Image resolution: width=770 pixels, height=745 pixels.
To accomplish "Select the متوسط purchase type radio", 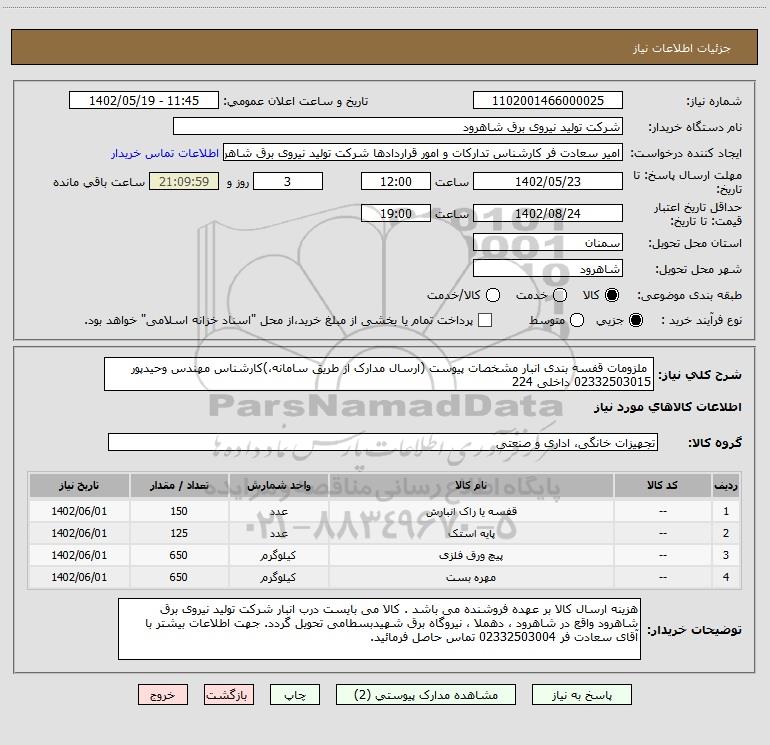I will [x=577, y=320].
